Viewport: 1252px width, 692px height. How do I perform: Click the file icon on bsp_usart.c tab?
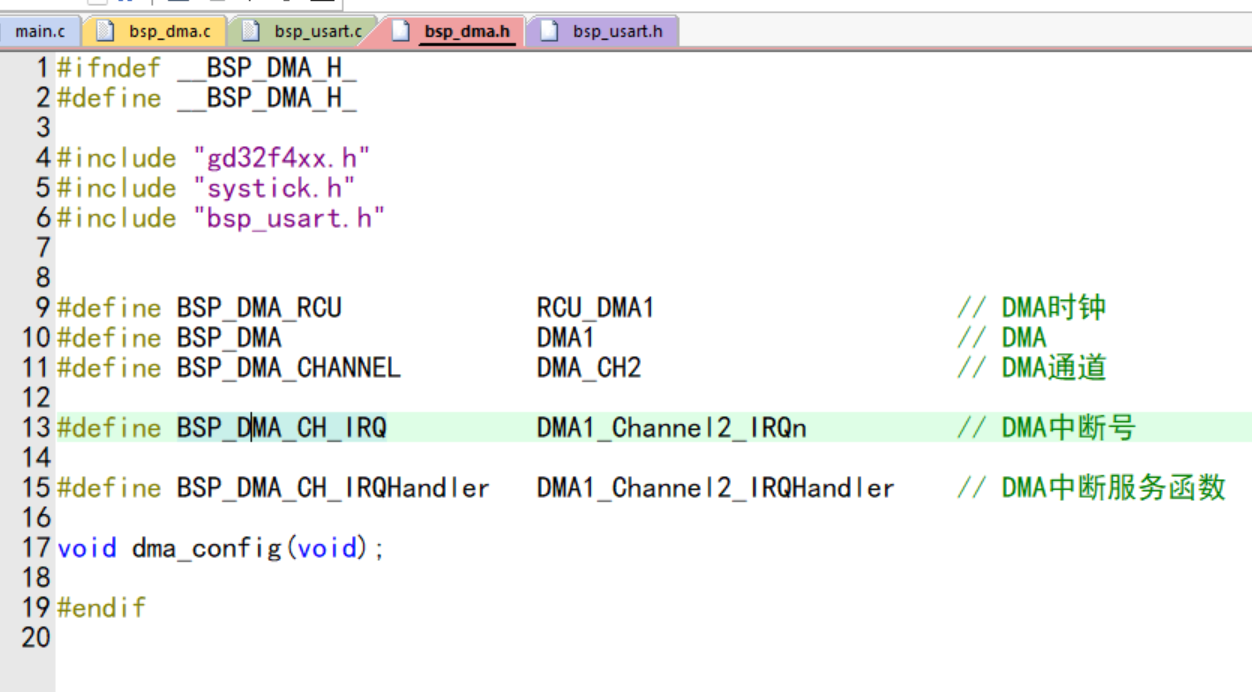click(x=252, y=31)
